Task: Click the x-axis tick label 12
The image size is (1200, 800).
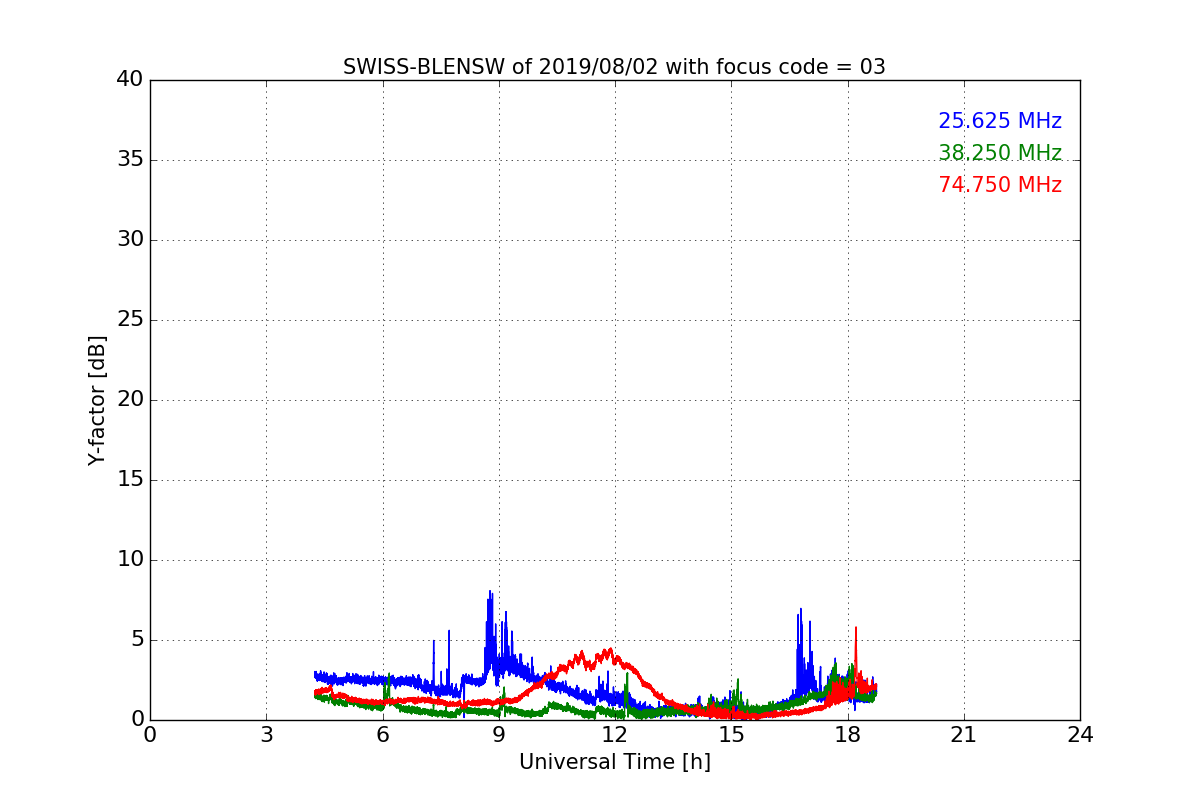Action: 615,734
